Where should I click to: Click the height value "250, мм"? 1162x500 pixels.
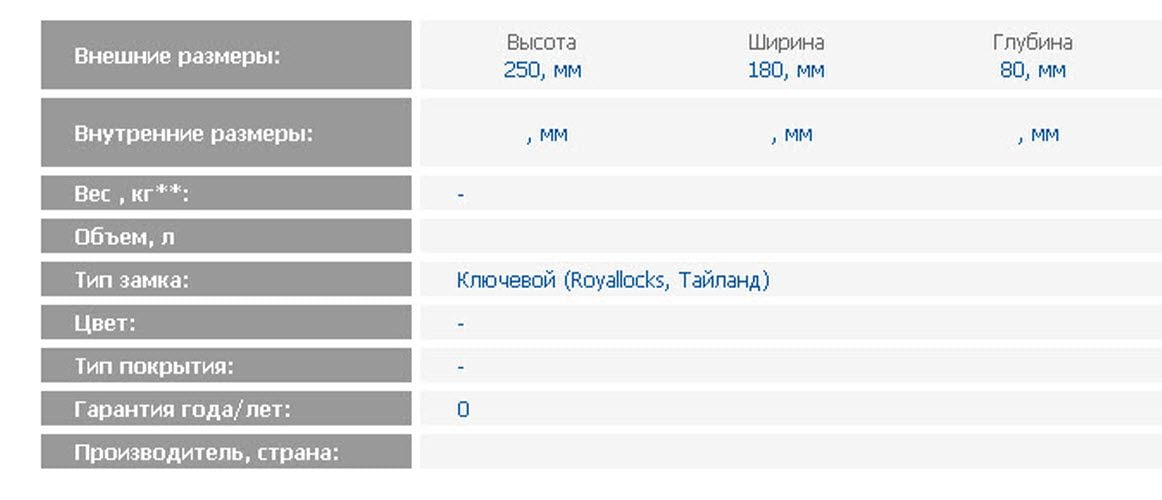[x=542, y=71]
